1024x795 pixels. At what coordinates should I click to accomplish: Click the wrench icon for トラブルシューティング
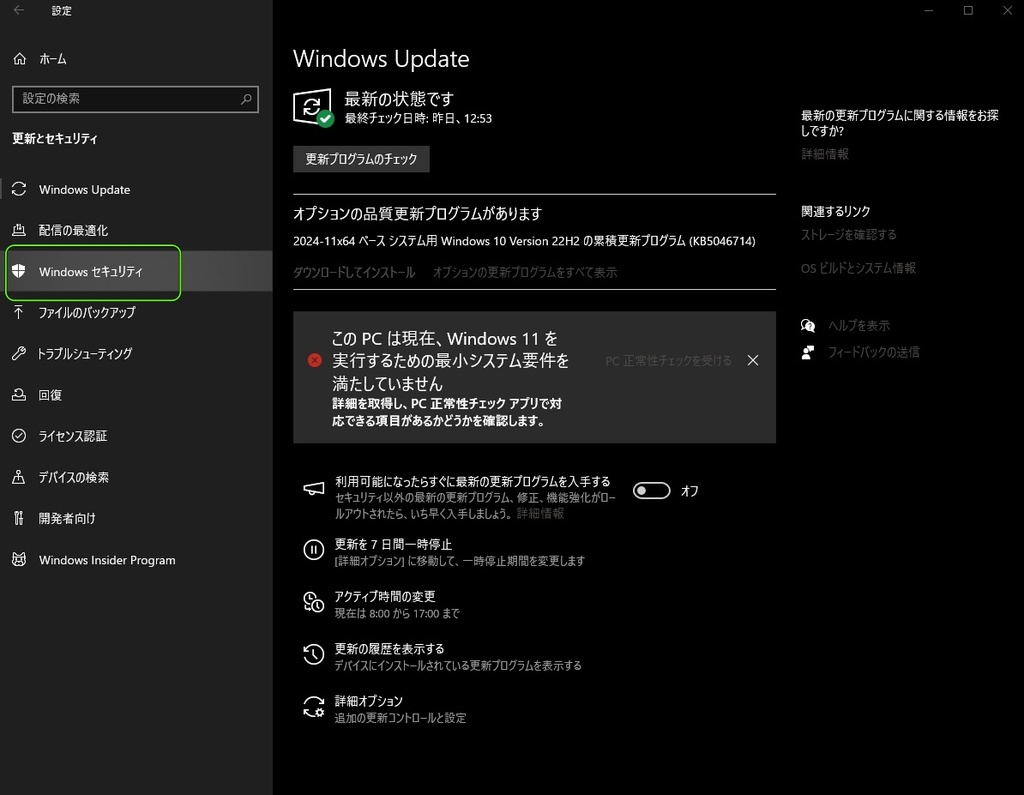[19, 353]
